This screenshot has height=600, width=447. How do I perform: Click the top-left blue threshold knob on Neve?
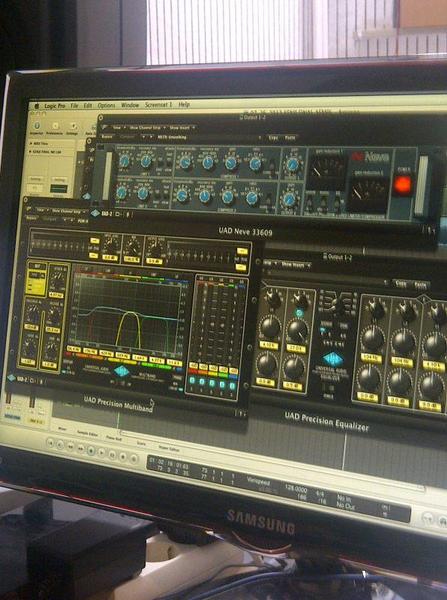click(124, 161)
